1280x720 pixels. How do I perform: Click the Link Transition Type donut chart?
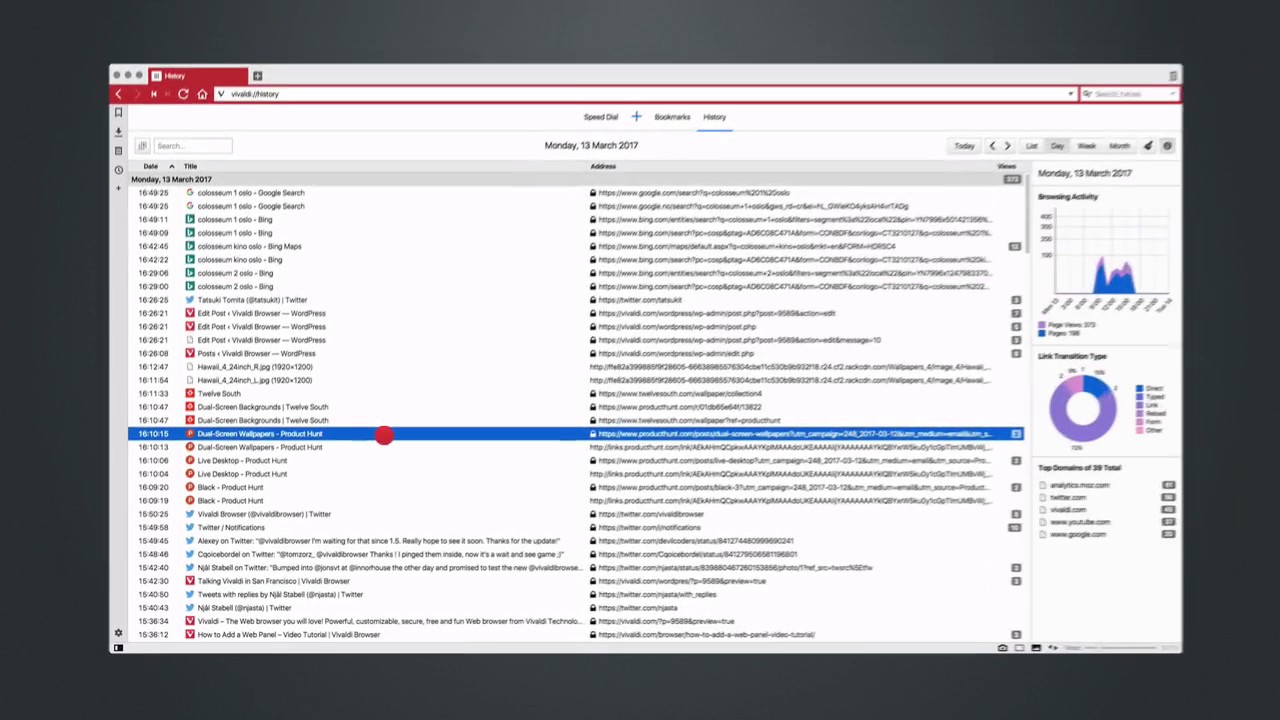coord(1083,410)
